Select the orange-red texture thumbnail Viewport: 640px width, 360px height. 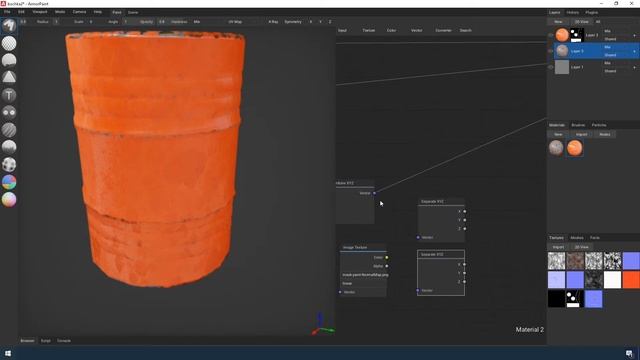pos(631,280)
